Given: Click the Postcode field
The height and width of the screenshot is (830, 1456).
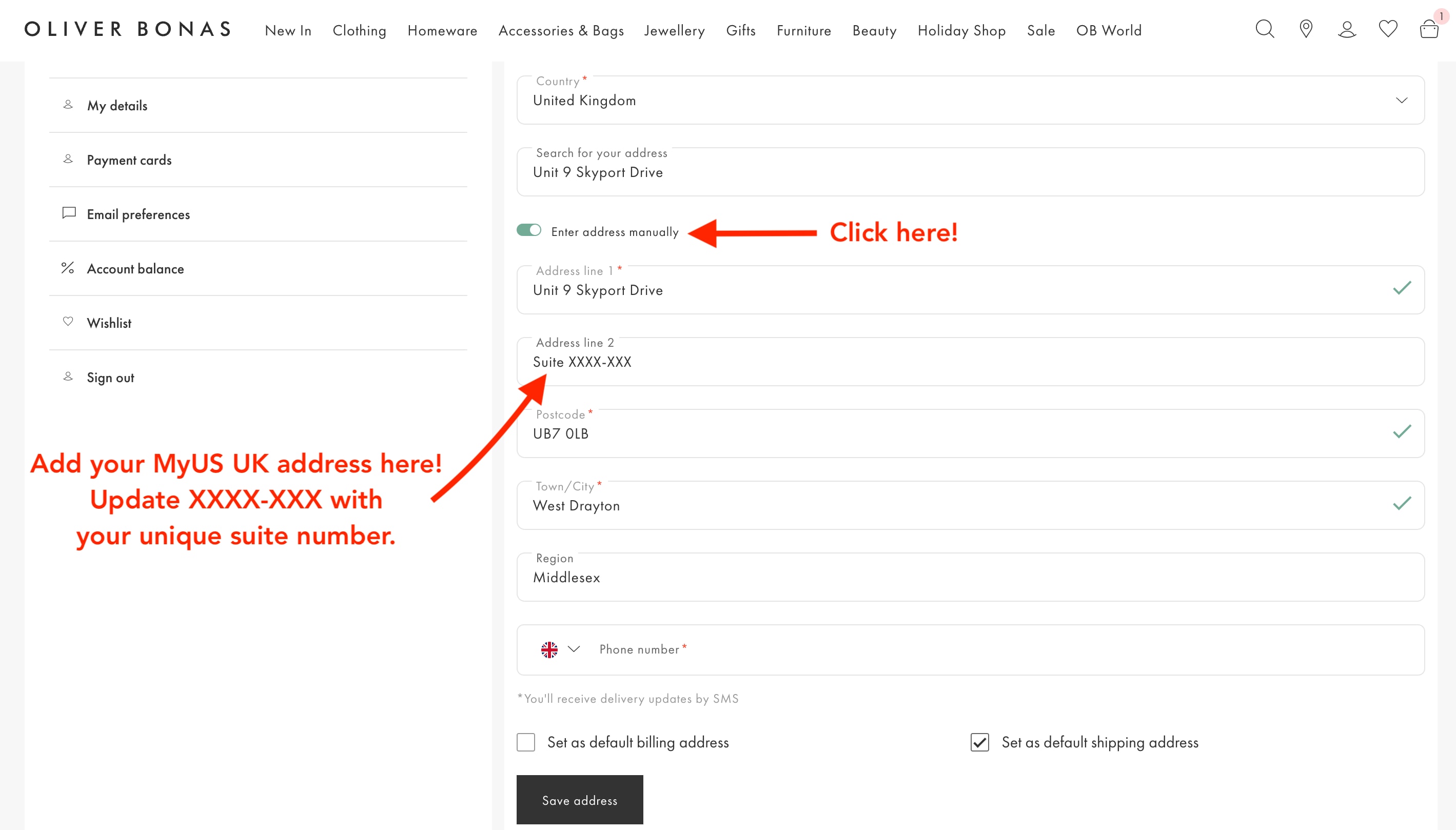Looking at the screenshot, I should (x=970, y=434).
